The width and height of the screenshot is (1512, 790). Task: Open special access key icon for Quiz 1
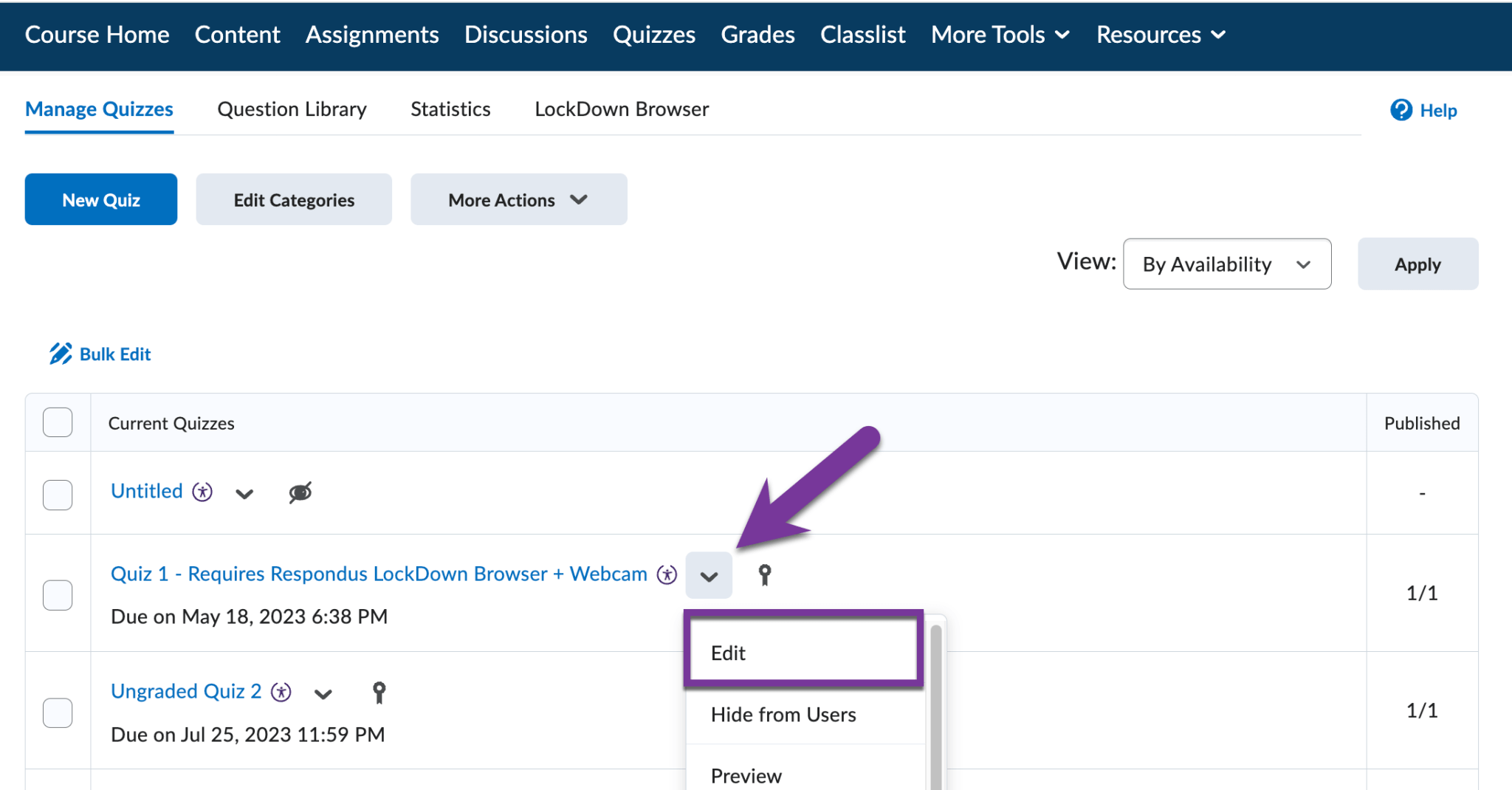[x=765, y=574]
